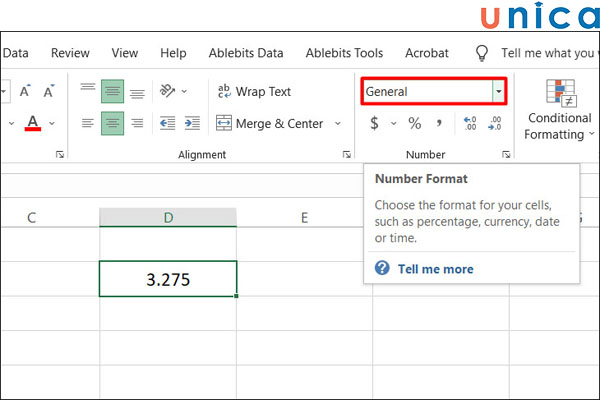The image size is (600, 400).
Task: Toggle middle vertical alignment
Action: click(x=113, y=91)
